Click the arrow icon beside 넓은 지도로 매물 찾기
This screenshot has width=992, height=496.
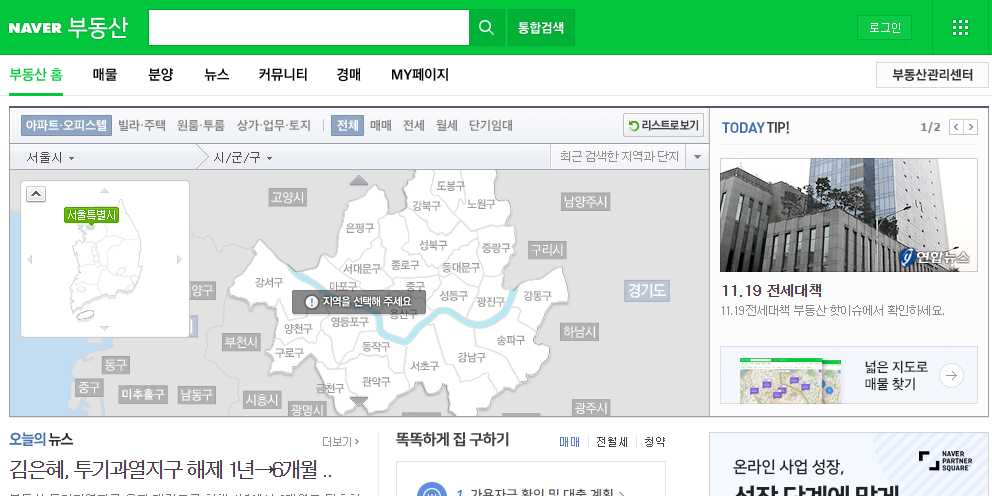(951, 375)
